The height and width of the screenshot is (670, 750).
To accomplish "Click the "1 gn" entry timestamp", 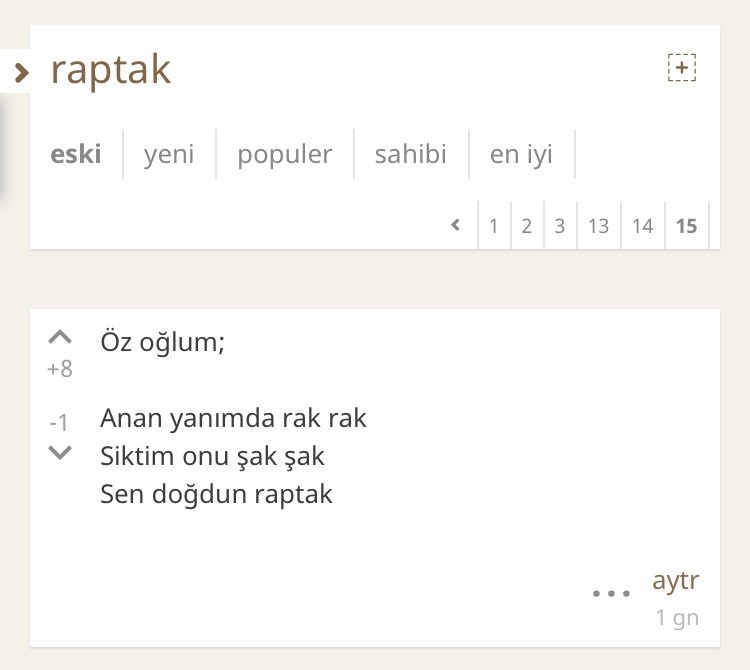I will tap(677, 617).
